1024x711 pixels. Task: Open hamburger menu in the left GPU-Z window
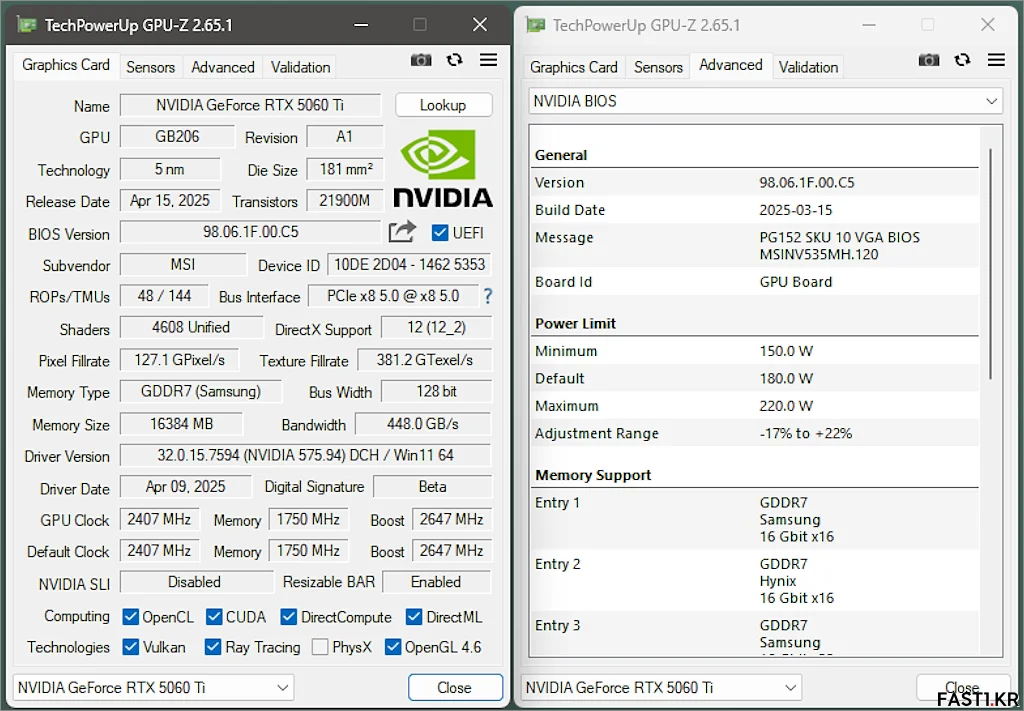coord(488,60)
